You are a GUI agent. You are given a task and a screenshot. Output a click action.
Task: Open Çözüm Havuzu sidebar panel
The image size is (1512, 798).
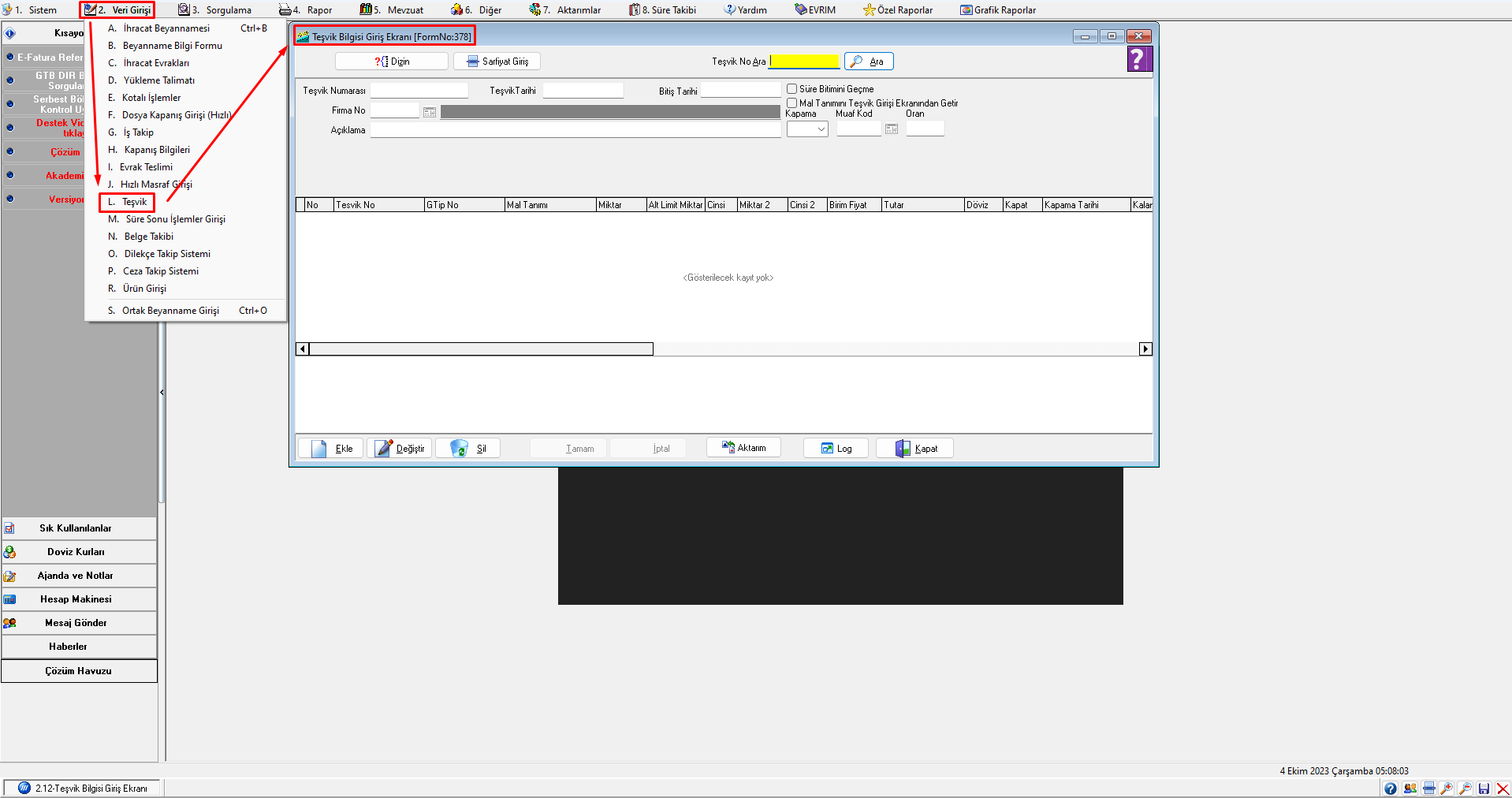pyautogui.click(x=79, y=671)
